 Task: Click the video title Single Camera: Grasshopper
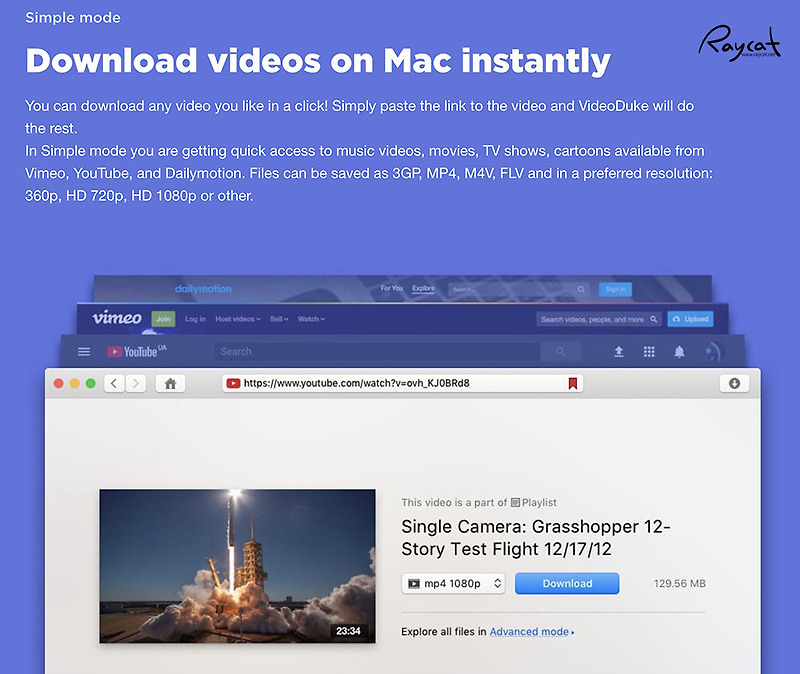tap(536, 537)
